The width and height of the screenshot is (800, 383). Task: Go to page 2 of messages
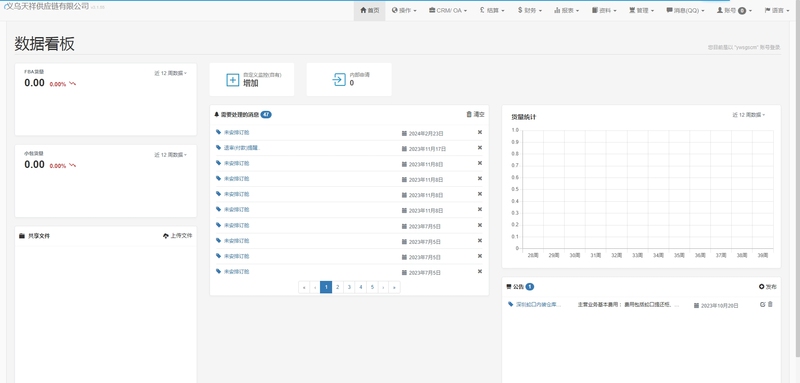click(338, 287)
